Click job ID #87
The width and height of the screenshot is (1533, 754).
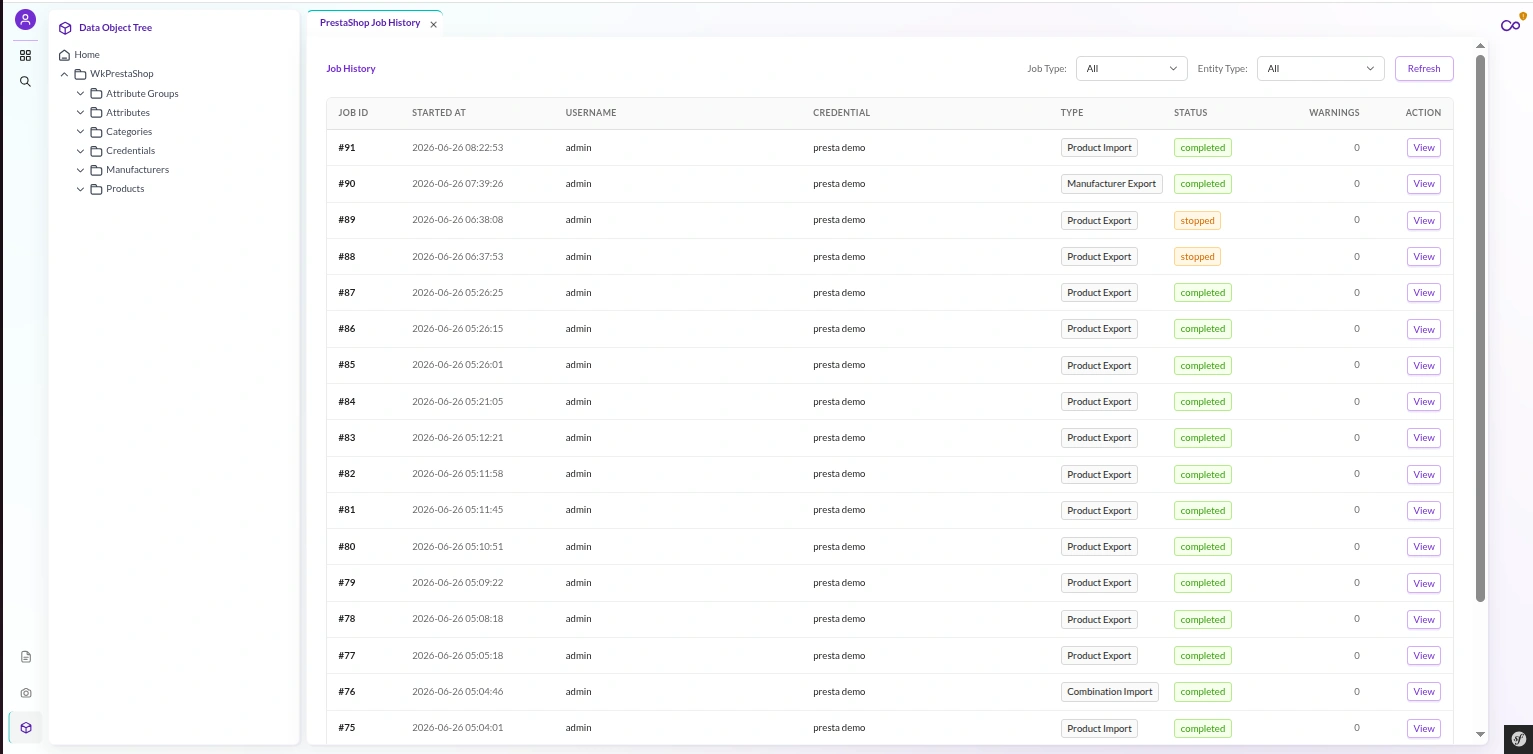coord(347,293)
